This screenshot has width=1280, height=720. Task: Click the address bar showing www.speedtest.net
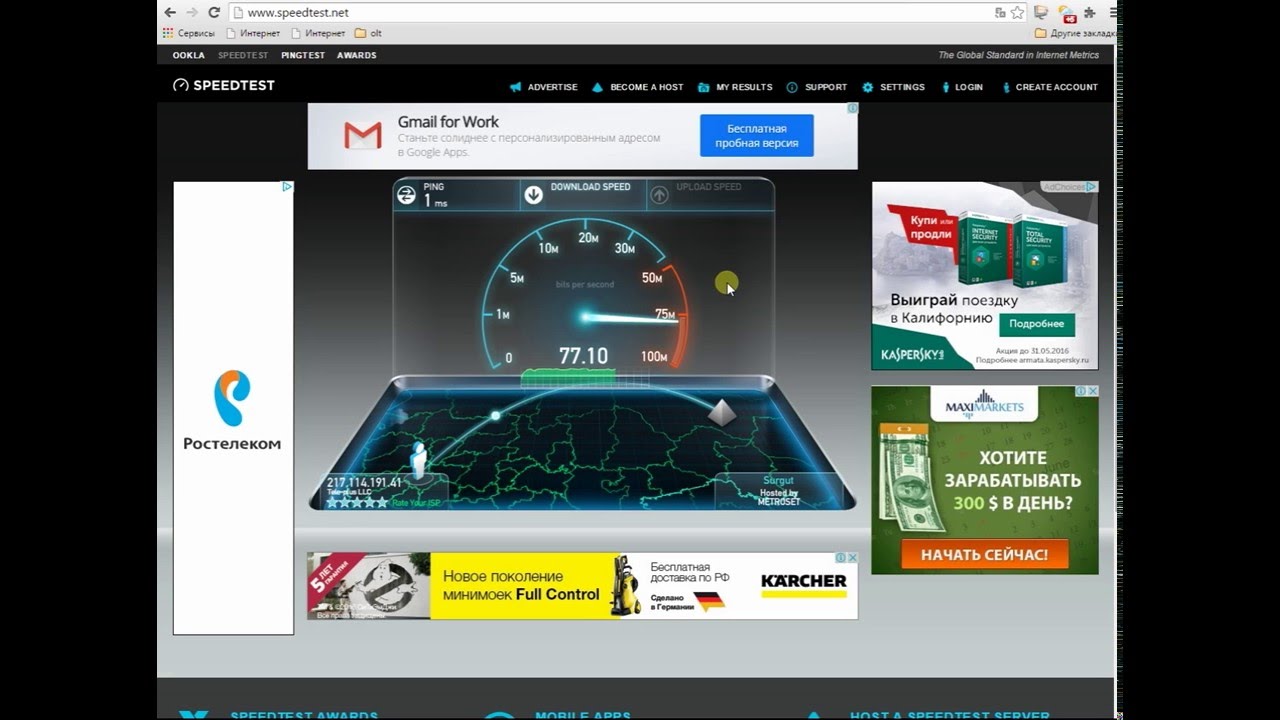pyautogui.click(x=610, y=13)
